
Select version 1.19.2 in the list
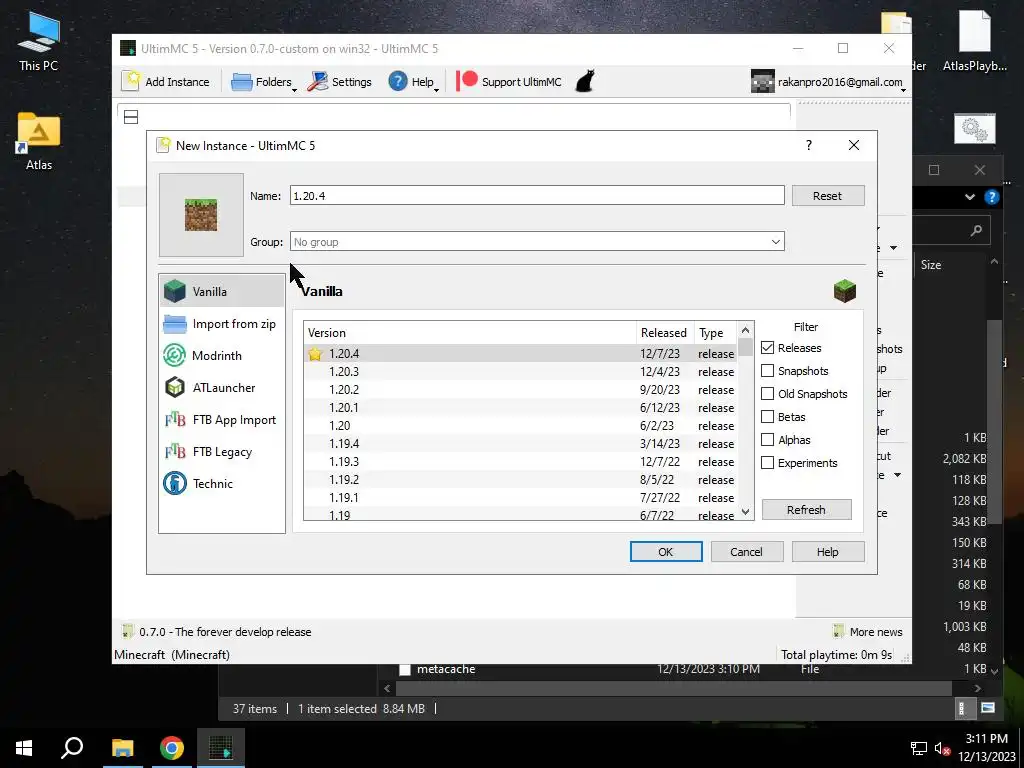[521, 479]
